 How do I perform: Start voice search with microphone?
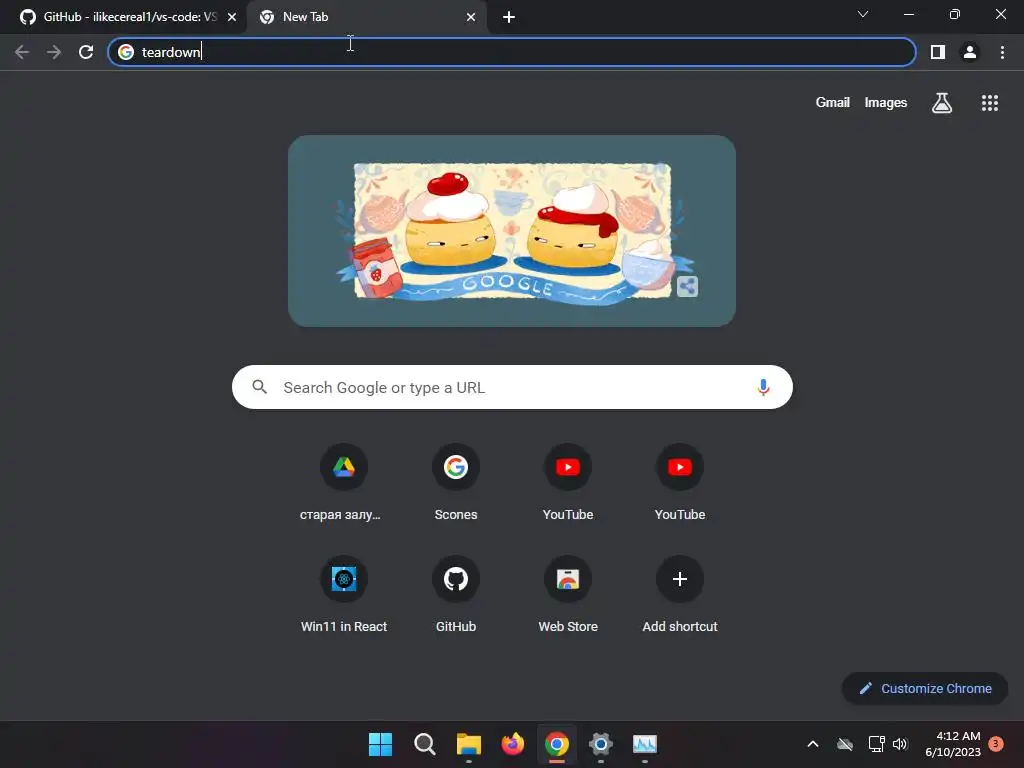[763, 387]
